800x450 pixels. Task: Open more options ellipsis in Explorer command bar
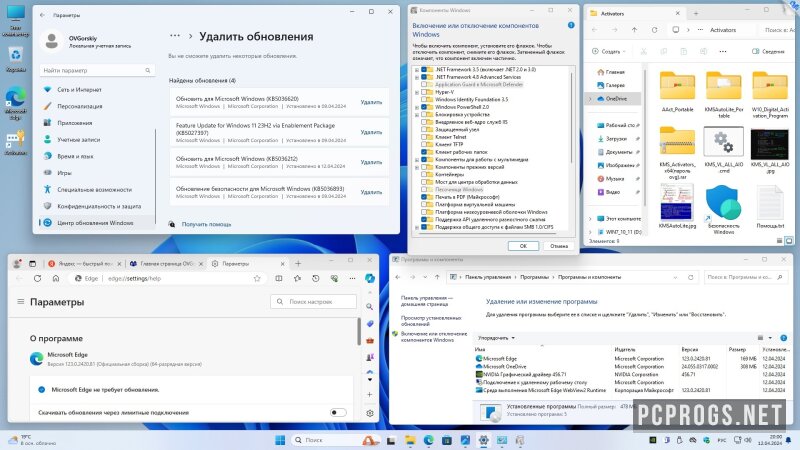(x=722, y=52)
